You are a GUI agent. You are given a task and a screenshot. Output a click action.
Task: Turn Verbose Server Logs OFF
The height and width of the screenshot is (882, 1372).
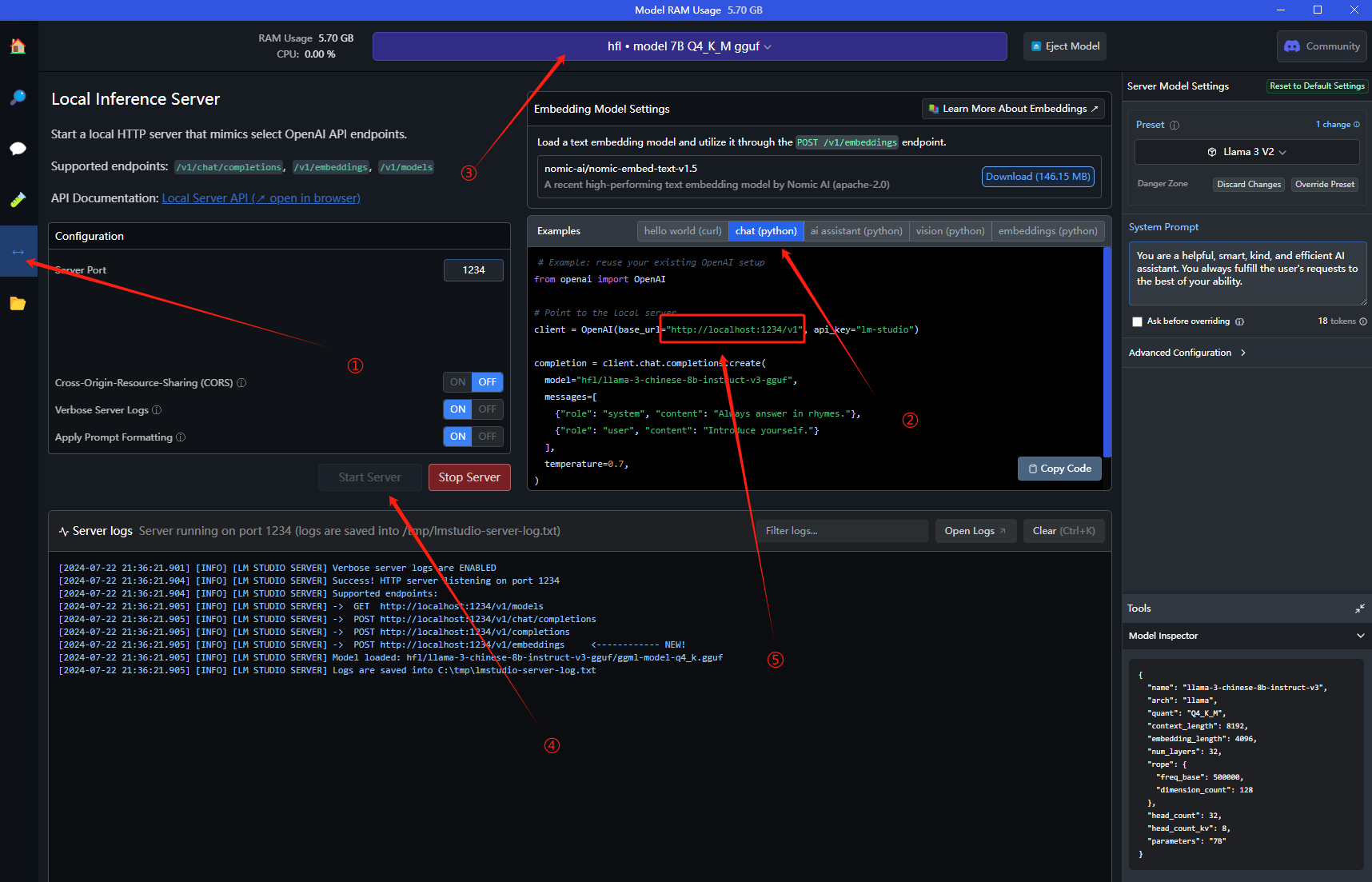[487, 409]
